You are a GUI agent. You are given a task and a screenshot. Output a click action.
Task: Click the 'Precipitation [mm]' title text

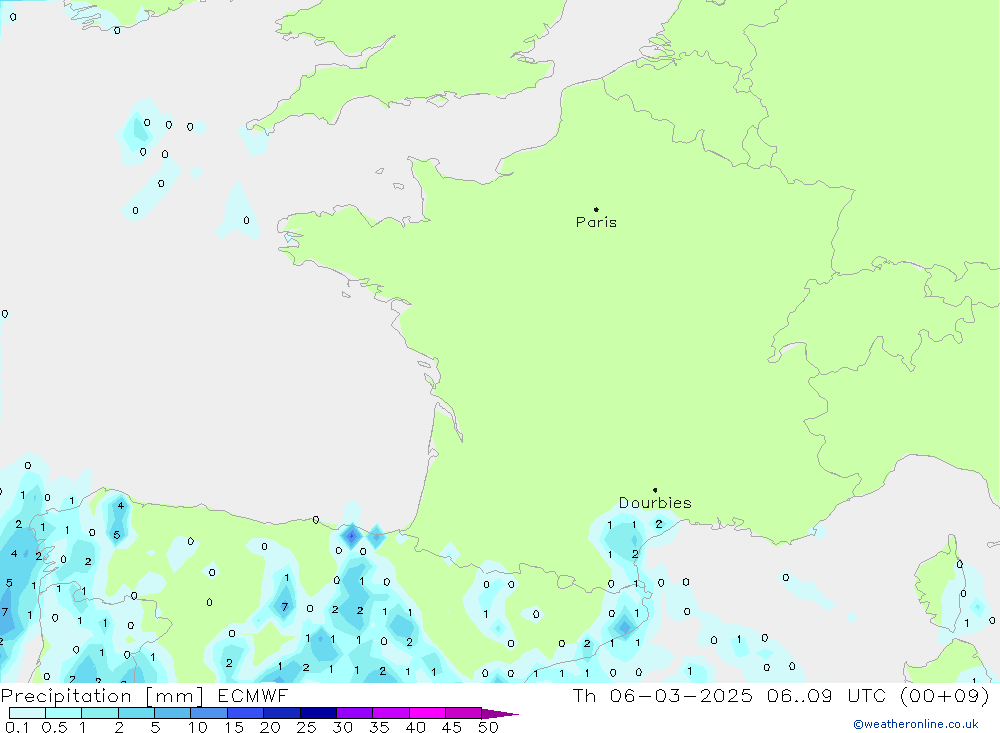(102, 695)
